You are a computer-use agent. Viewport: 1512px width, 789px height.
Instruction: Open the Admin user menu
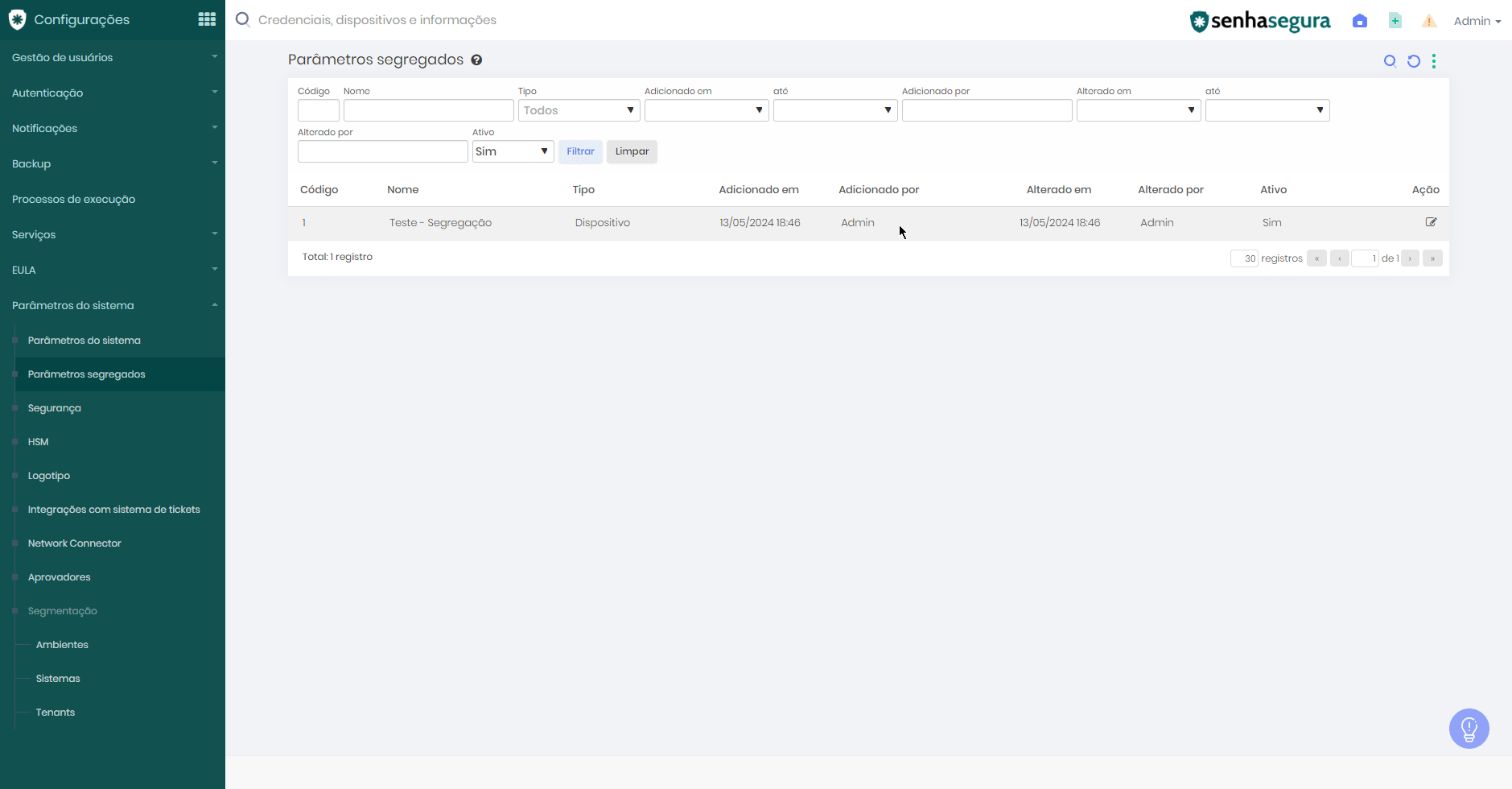point(1477,21)
